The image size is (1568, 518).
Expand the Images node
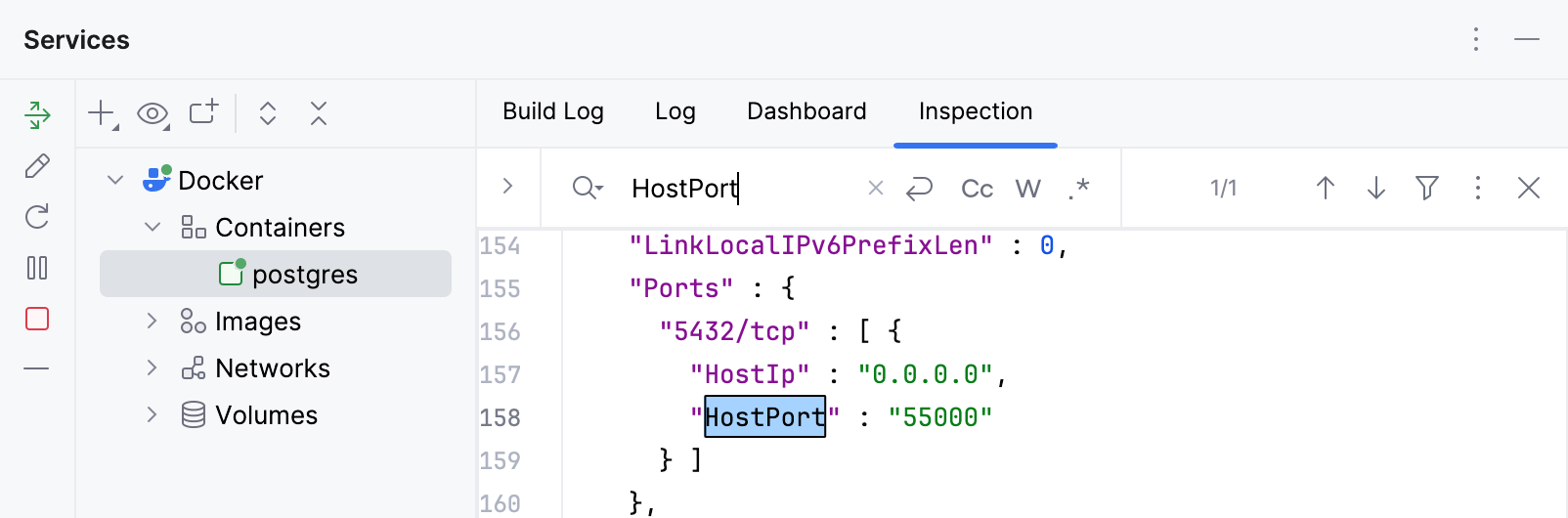coord(152,321)
